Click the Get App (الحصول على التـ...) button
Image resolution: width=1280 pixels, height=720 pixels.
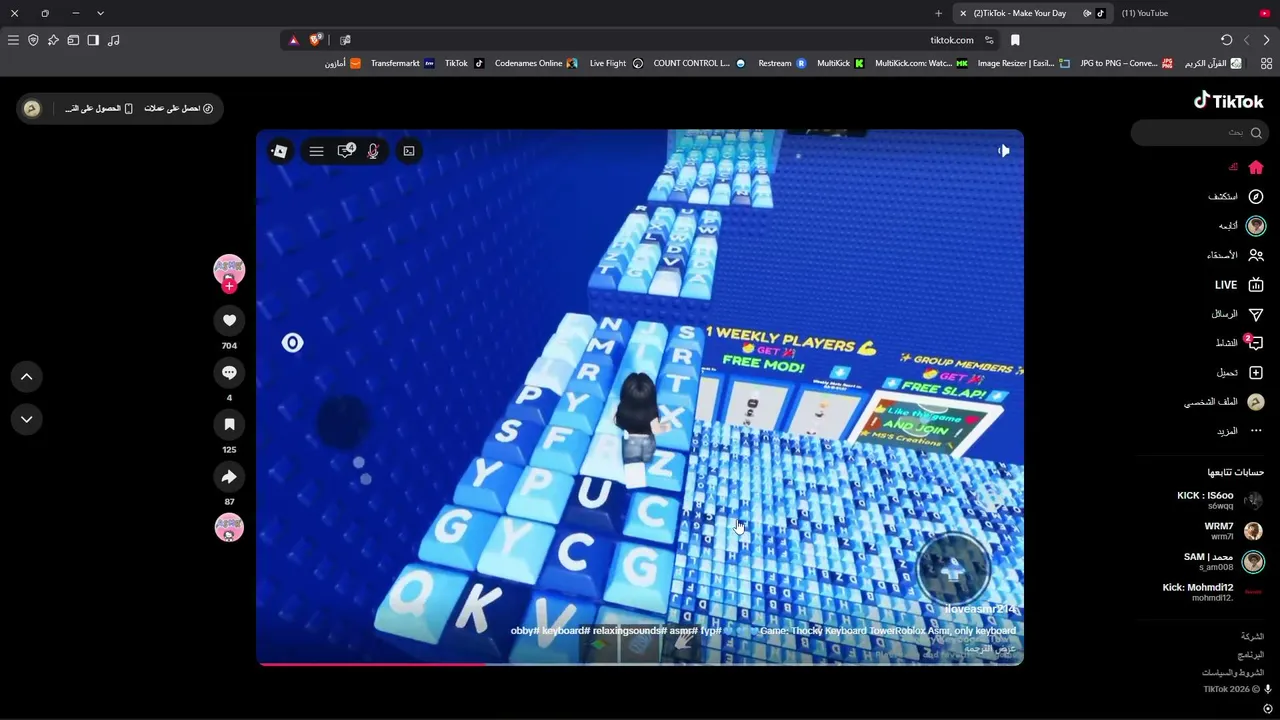(99, 108)
